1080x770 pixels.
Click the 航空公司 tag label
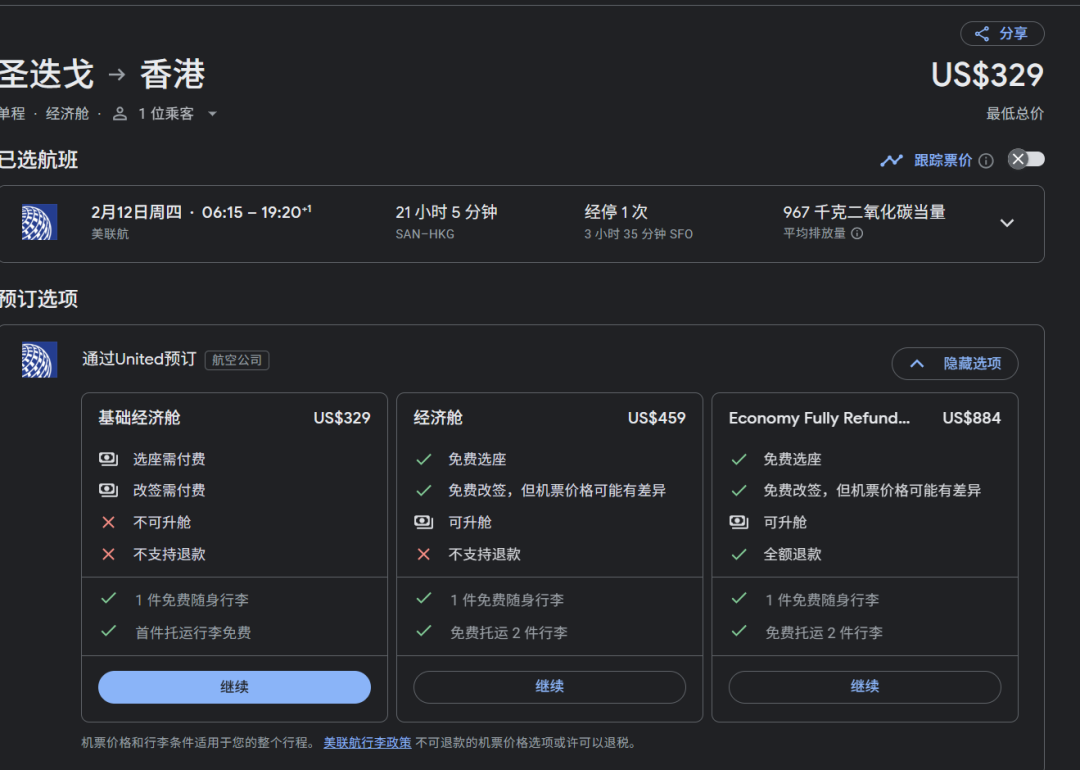tap(237, 360)
